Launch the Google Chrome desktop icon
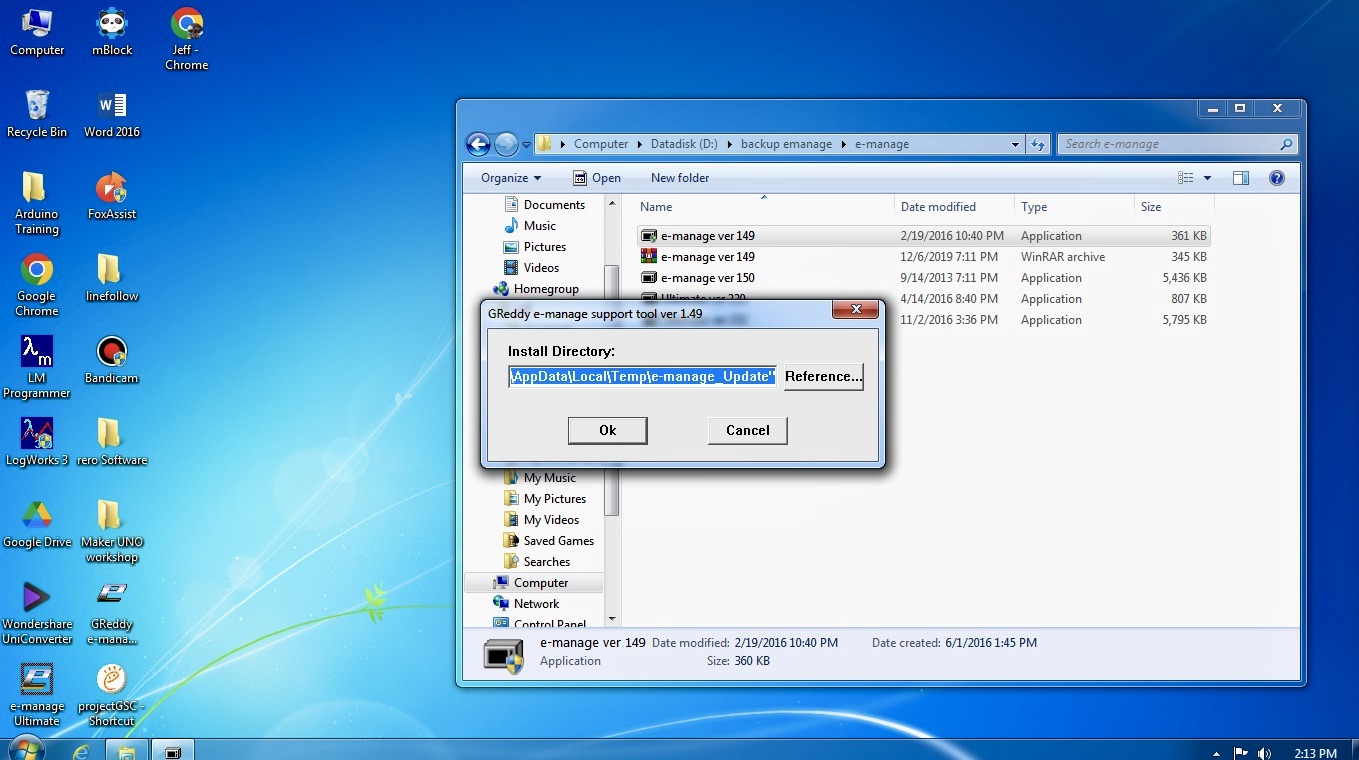The height and width of the screenshot is (760, 1359). [37, 285]
